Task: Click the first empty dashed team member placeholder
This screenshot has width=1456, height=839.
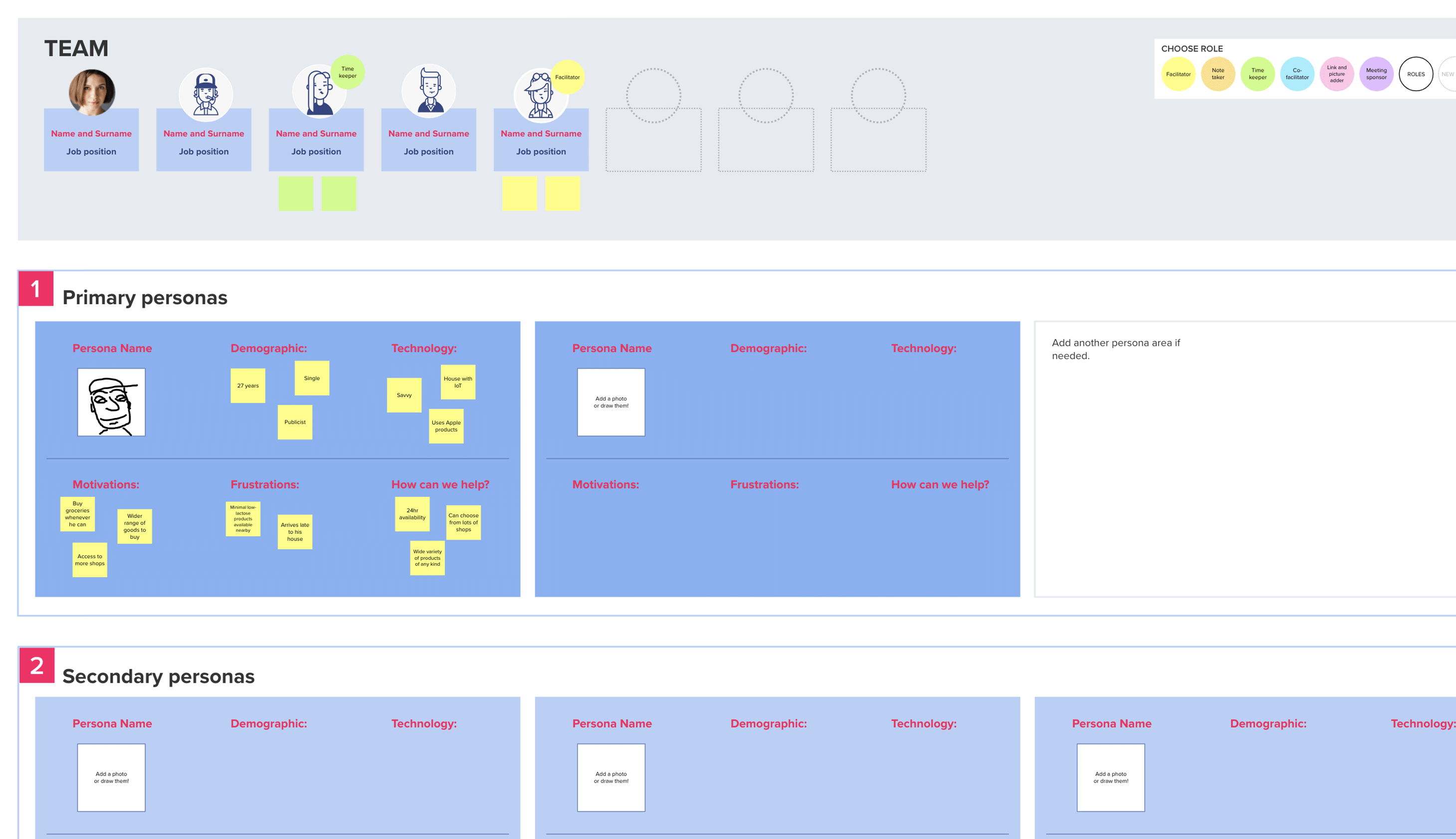Action: pyautogui.click(x=653, y=120)
